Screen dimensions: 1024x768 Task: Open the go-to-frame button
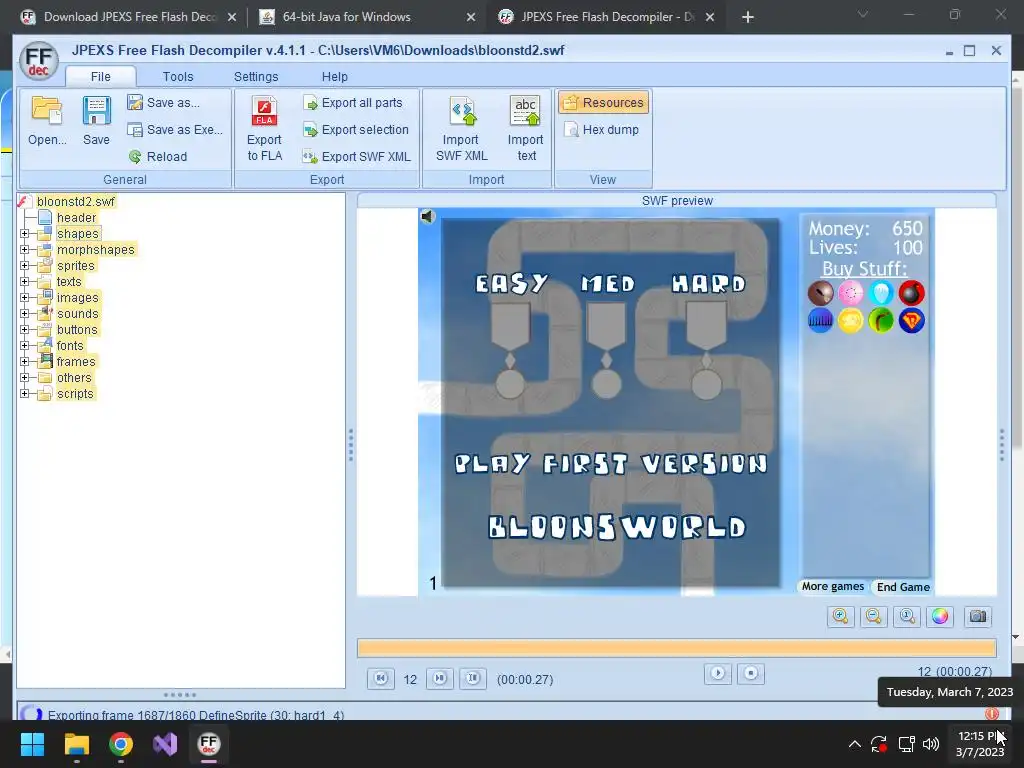click(x=473, y=679)
